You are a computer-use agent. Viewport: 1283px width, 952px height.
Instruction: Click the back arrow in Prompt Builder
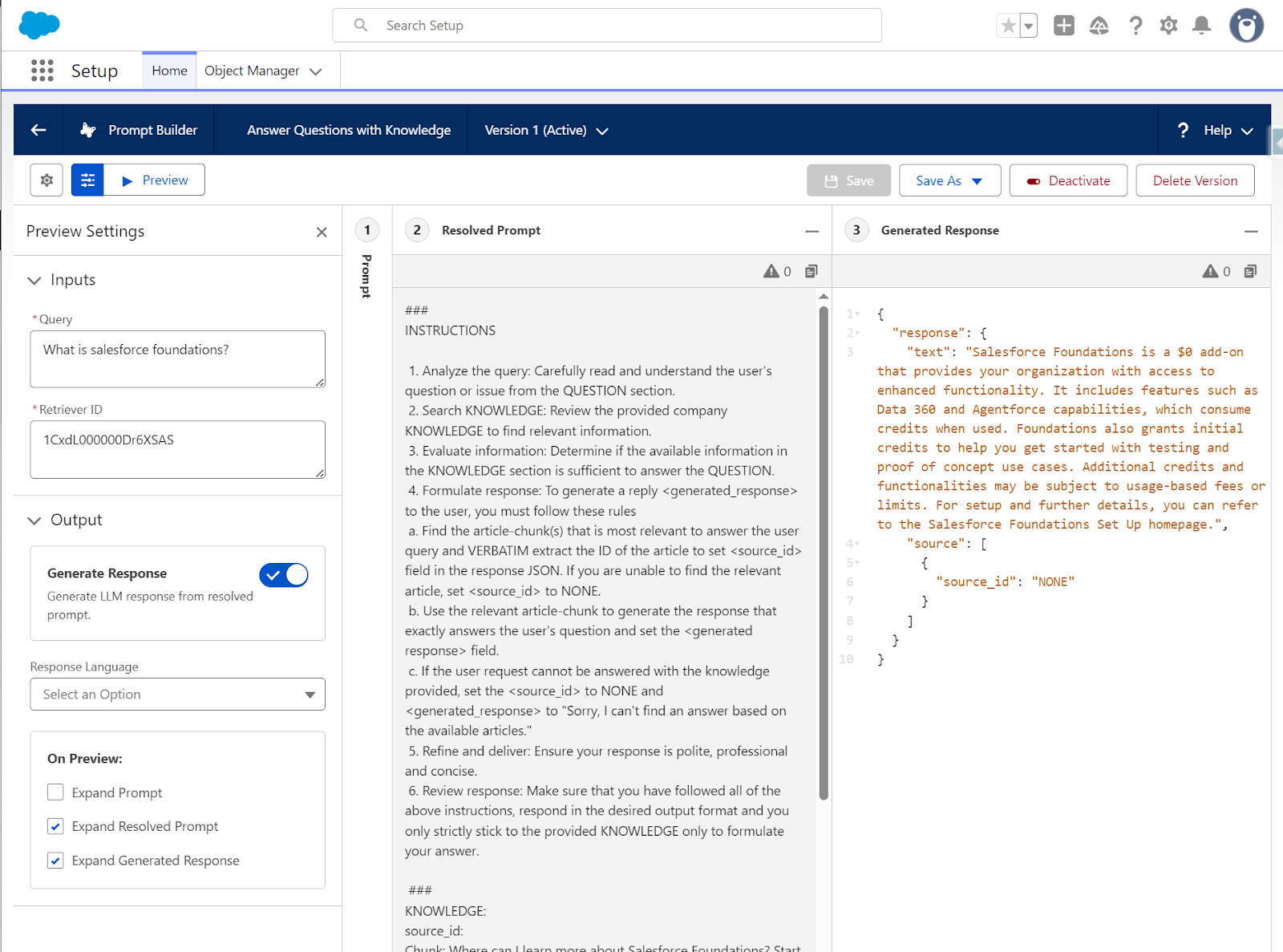point(38,130)
